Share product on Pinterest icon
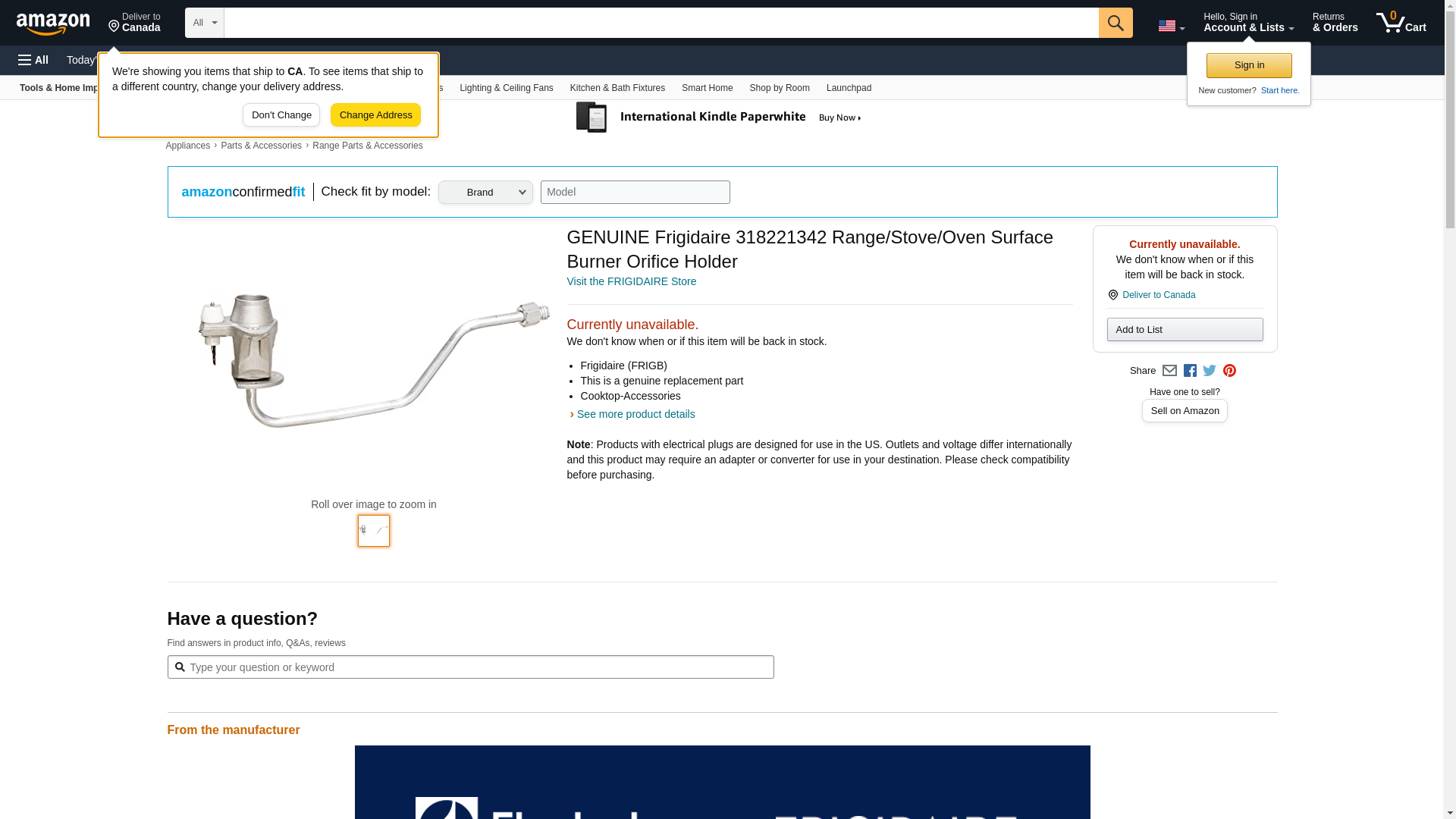Image resolution: width=1456 pixels, height=819 pixels. coord(1229,371)
